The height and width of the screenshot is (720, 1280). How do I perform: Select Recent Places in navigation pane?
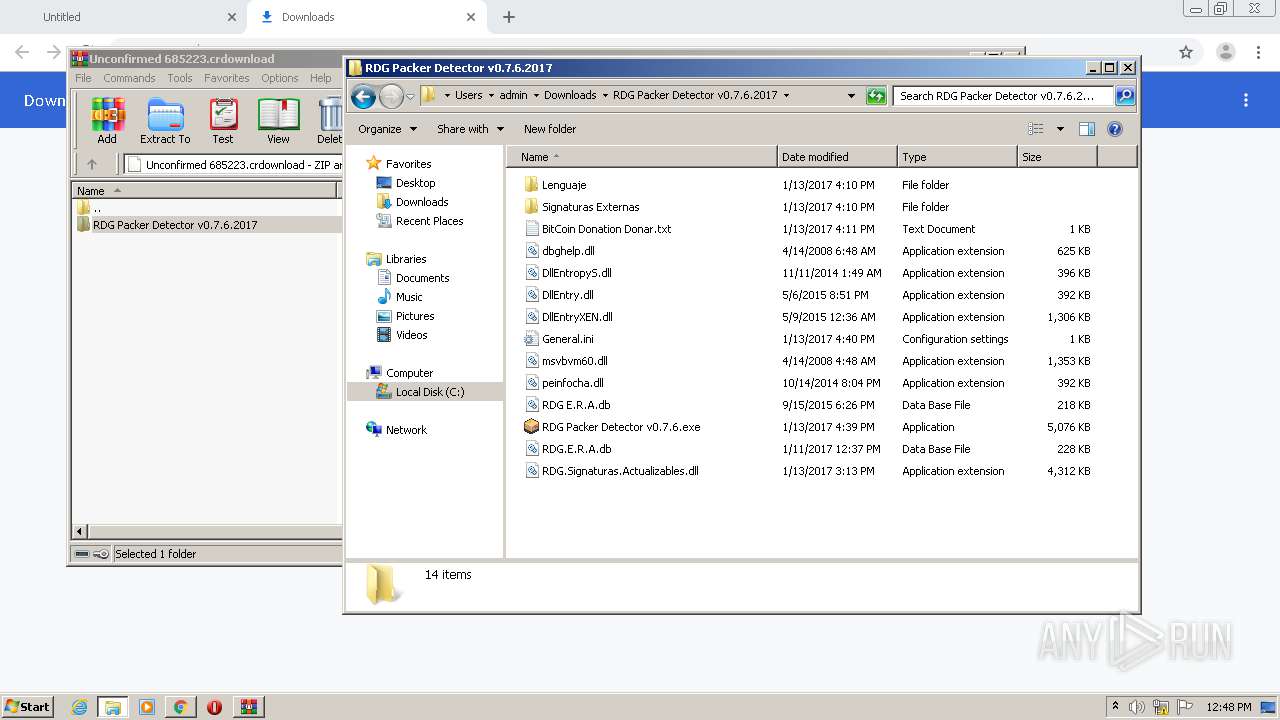pos(420,221)
